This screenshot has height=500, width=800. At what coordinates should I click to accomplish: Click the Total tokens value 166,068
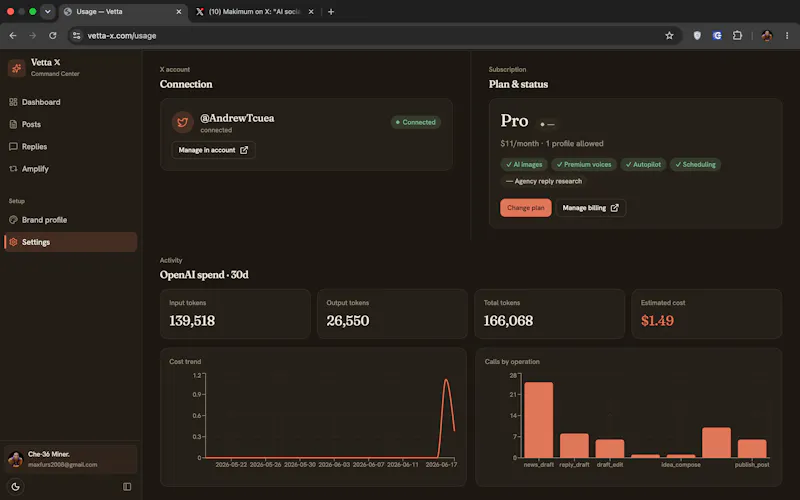click(508, 321)
